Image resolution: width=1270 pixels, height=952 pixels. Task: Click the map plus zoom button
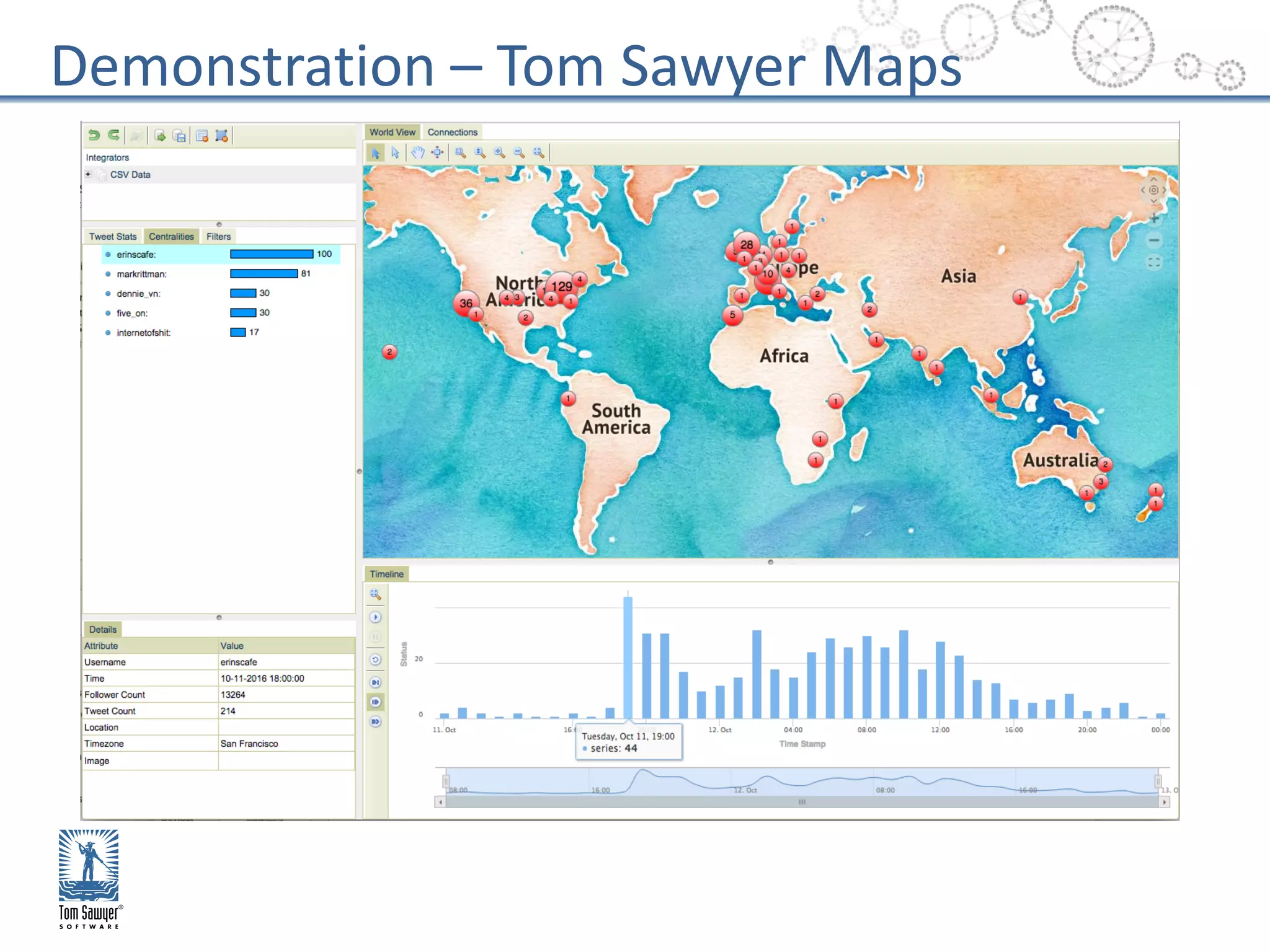[1154, 218]
